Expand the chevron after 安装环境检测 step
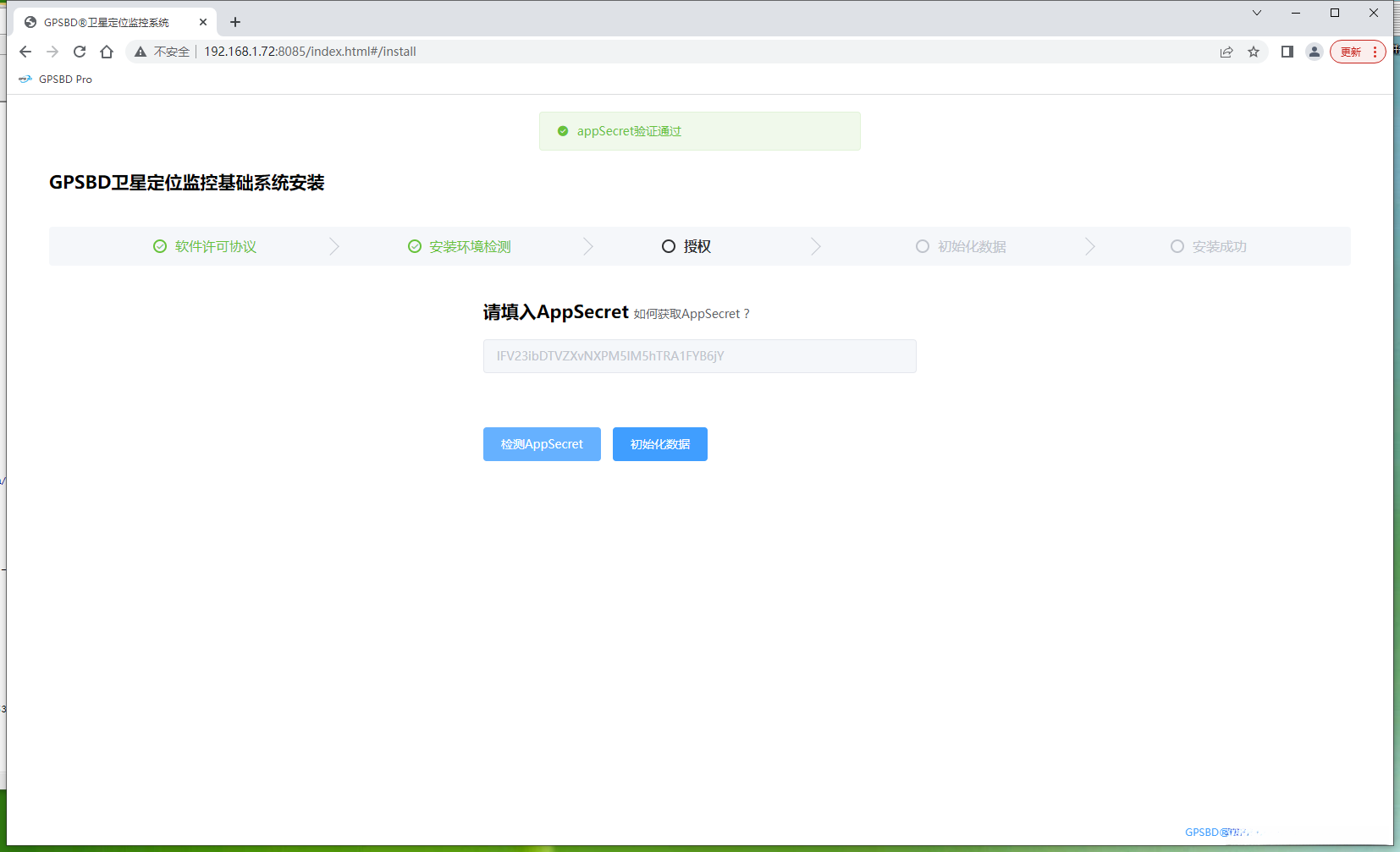1400x852 pixels. pos(588,245)
